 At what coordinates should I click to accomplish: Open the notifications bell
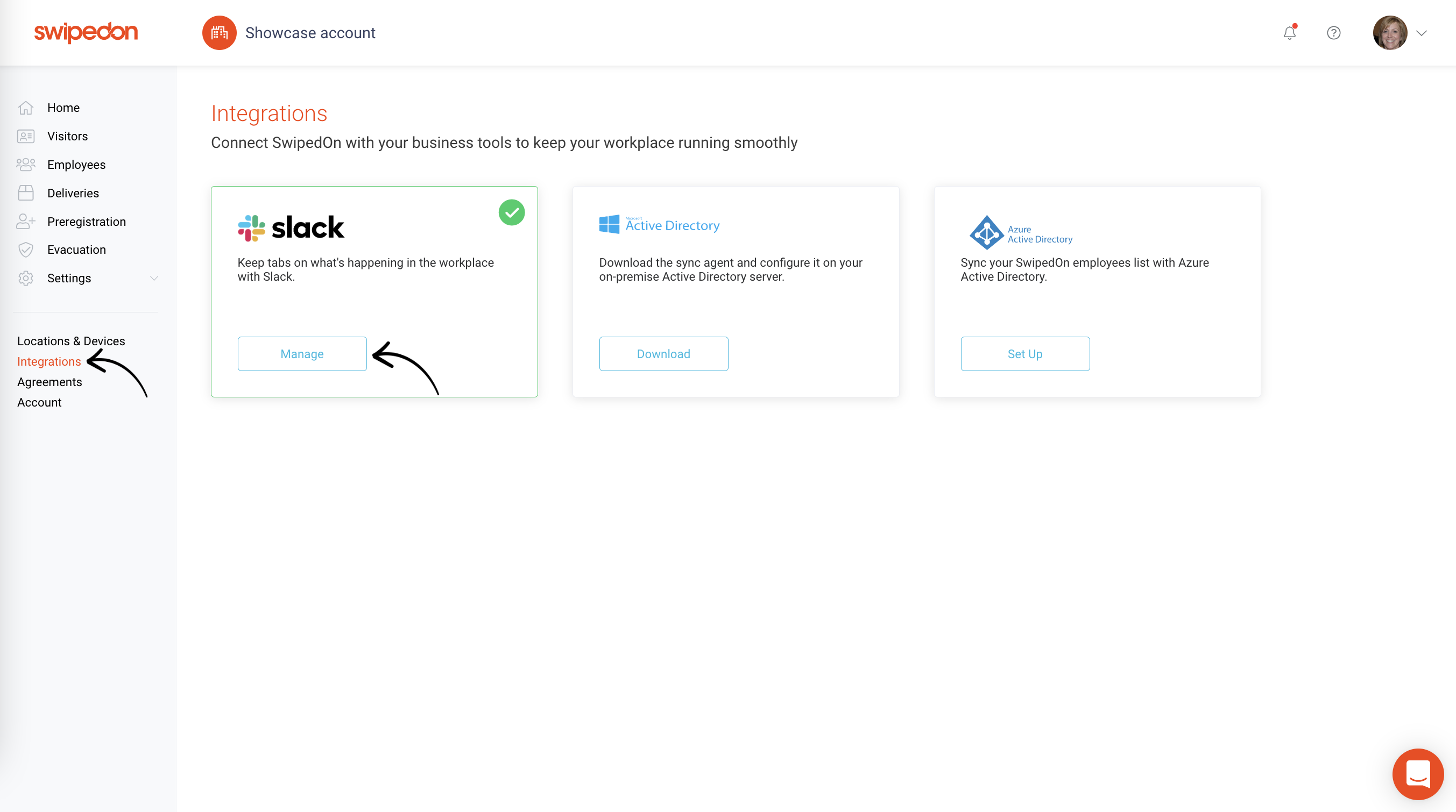1289,33
